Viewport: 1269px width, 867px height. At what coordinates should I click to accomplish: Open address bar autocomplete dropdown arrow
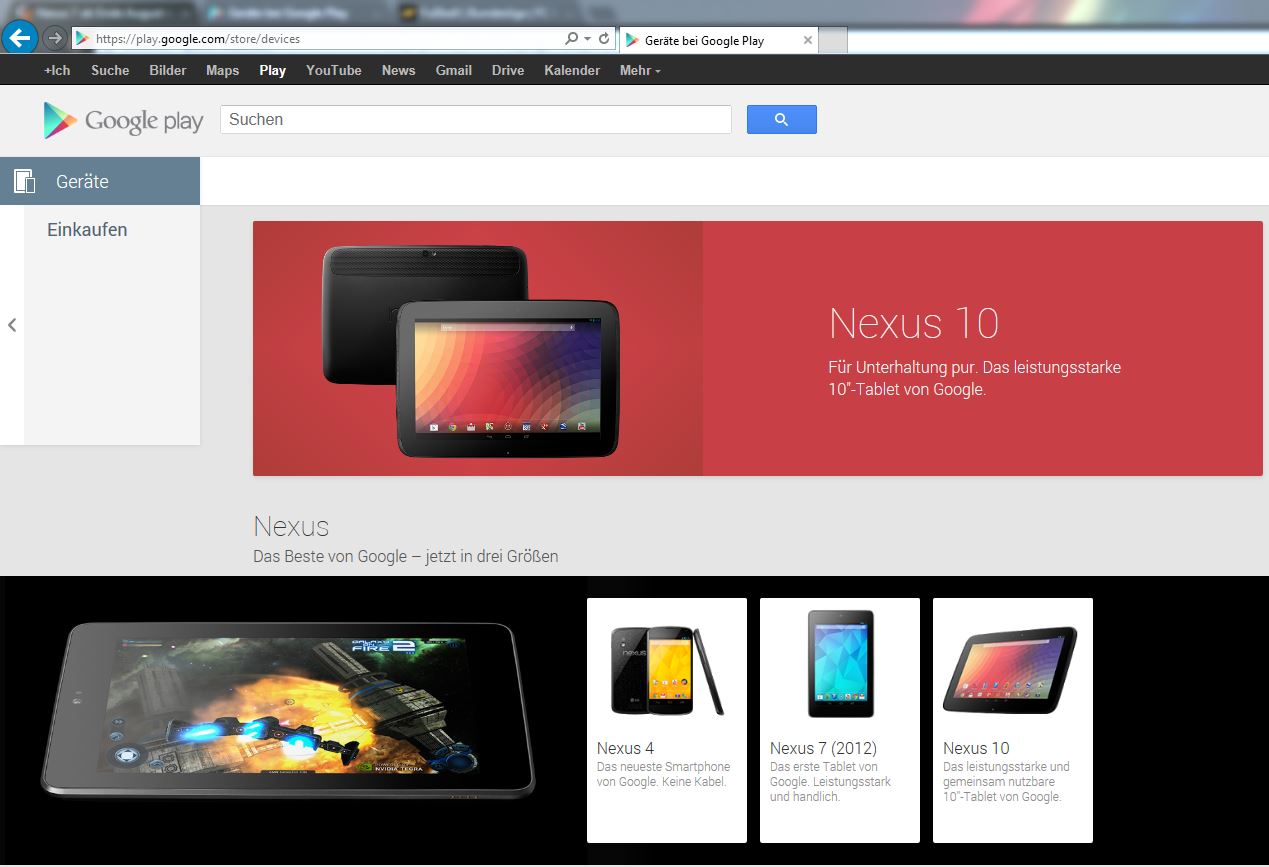pos(586,39)
